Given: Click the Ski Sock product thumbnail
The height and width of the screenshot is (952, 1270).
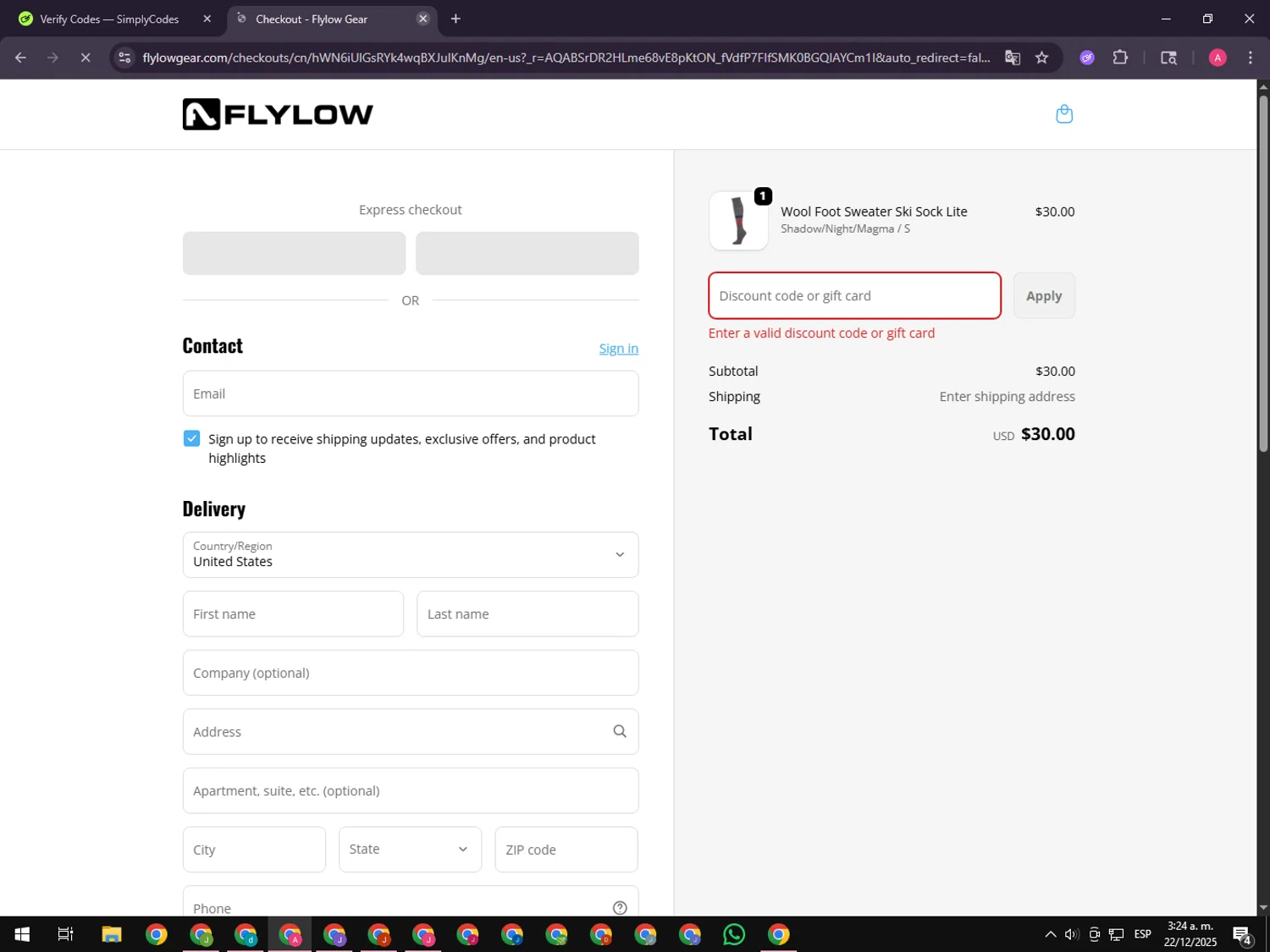Looking at the screenshot, I should 738,220.
